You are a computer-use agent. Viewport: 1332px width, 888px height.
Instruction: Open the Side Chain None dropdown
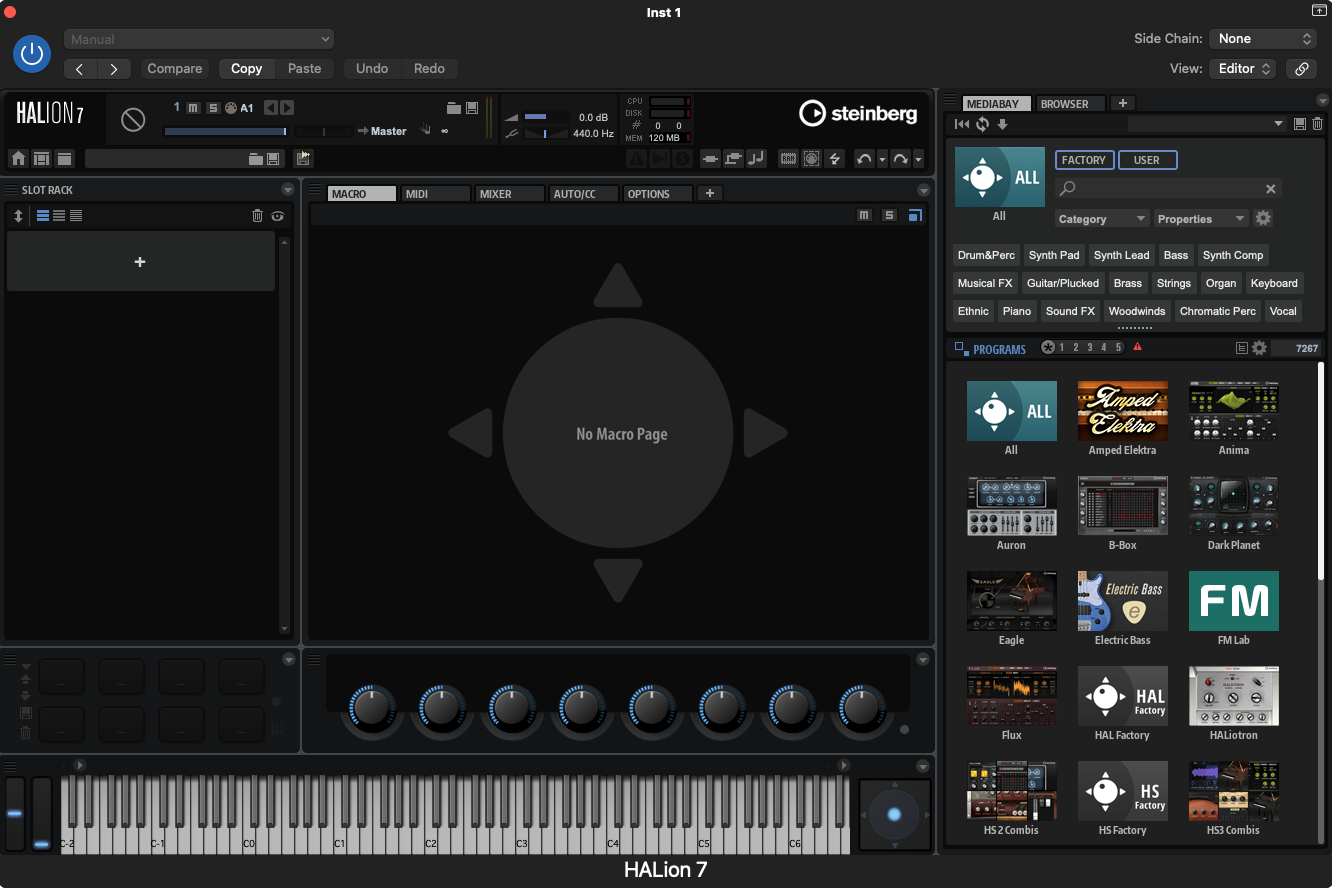[x=1262, y=39]
